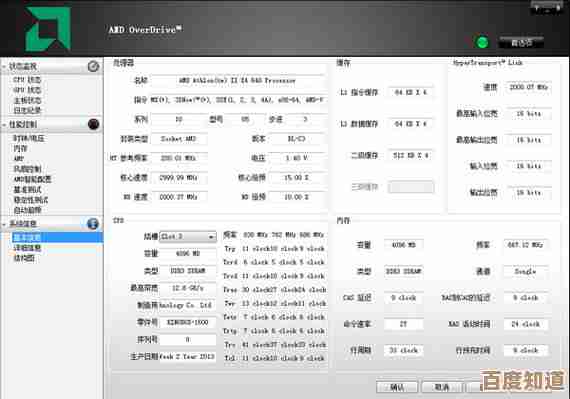The height and width of the screenshot is (399, 570).
Task: Open the AMP item in sidebar
Action: [x=19, y=158]
